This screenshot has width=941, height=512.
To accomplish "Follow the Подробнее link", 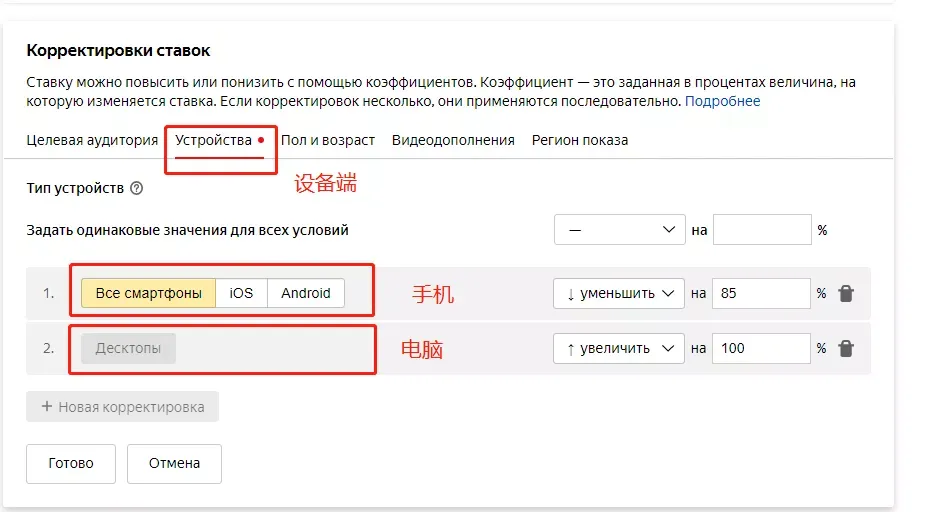I will (x=723, y=101).
